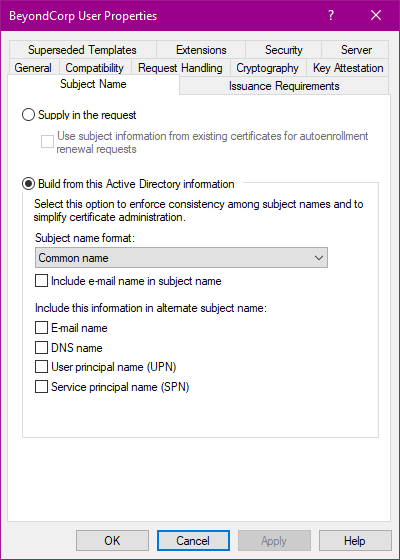
Task: Open the Cryptography tab
Action: [268, 68]
